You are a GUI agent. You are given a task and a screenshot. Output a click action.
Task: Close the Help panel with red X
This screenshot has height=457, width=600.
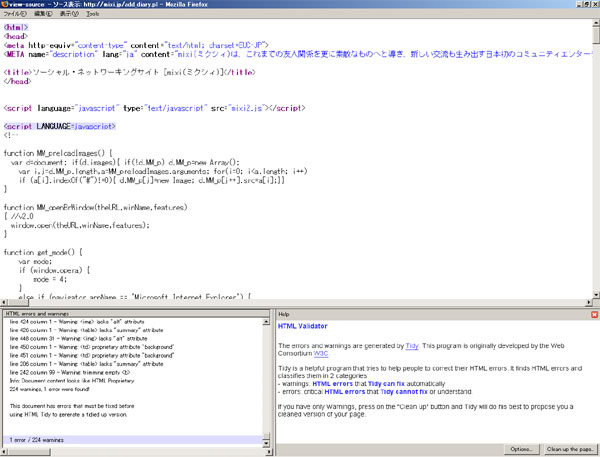pos(594,314)
